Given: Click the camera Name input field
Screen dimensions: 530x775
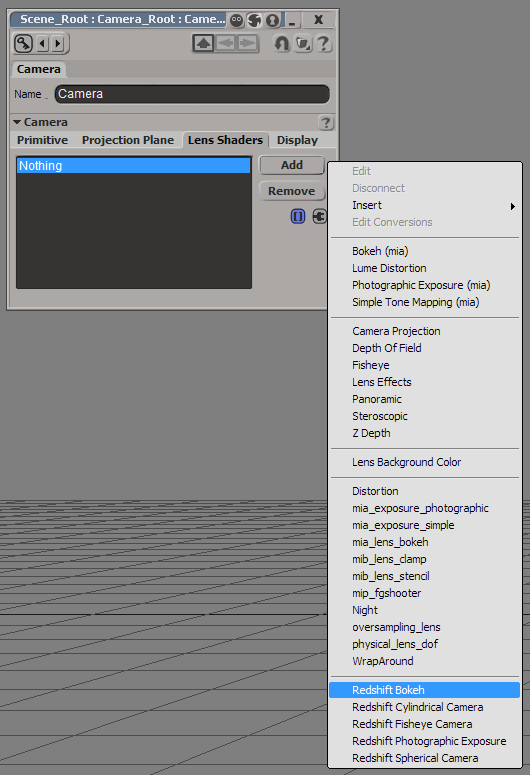Looking at the screenshot, I should pyautogui.click(x=192, y=94).
